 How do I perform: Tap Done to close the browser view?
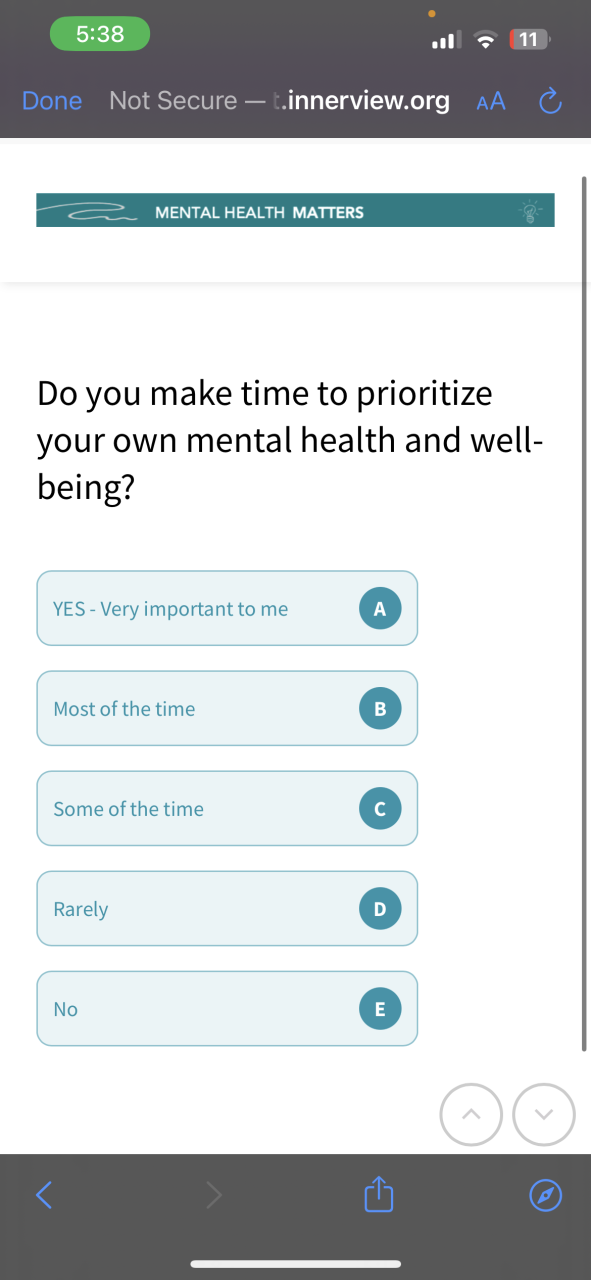click(52, 101)
